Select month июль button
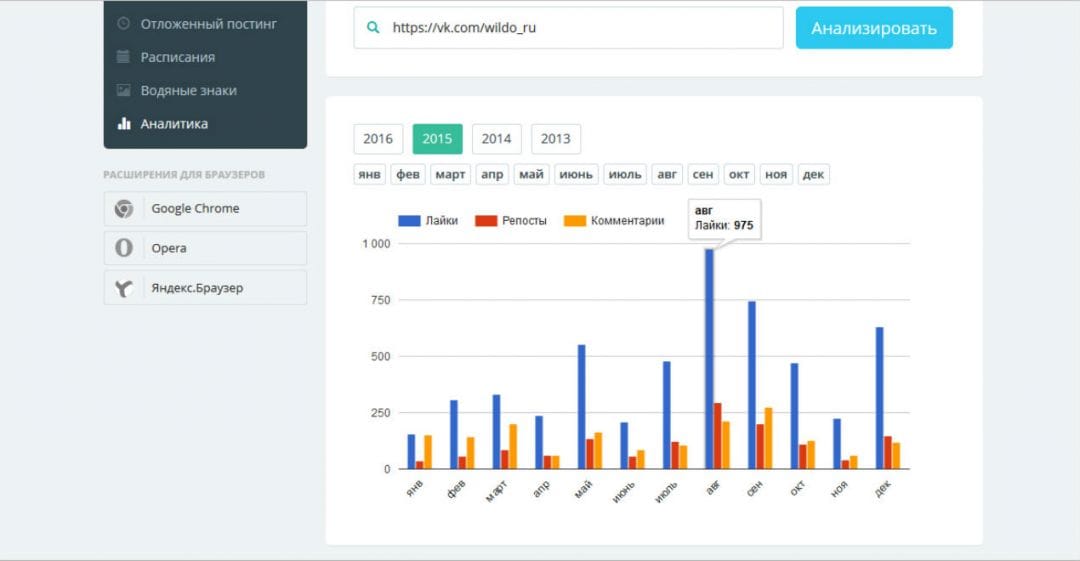The height and width of the screenshot is (561, 1080). coord(625,174)
